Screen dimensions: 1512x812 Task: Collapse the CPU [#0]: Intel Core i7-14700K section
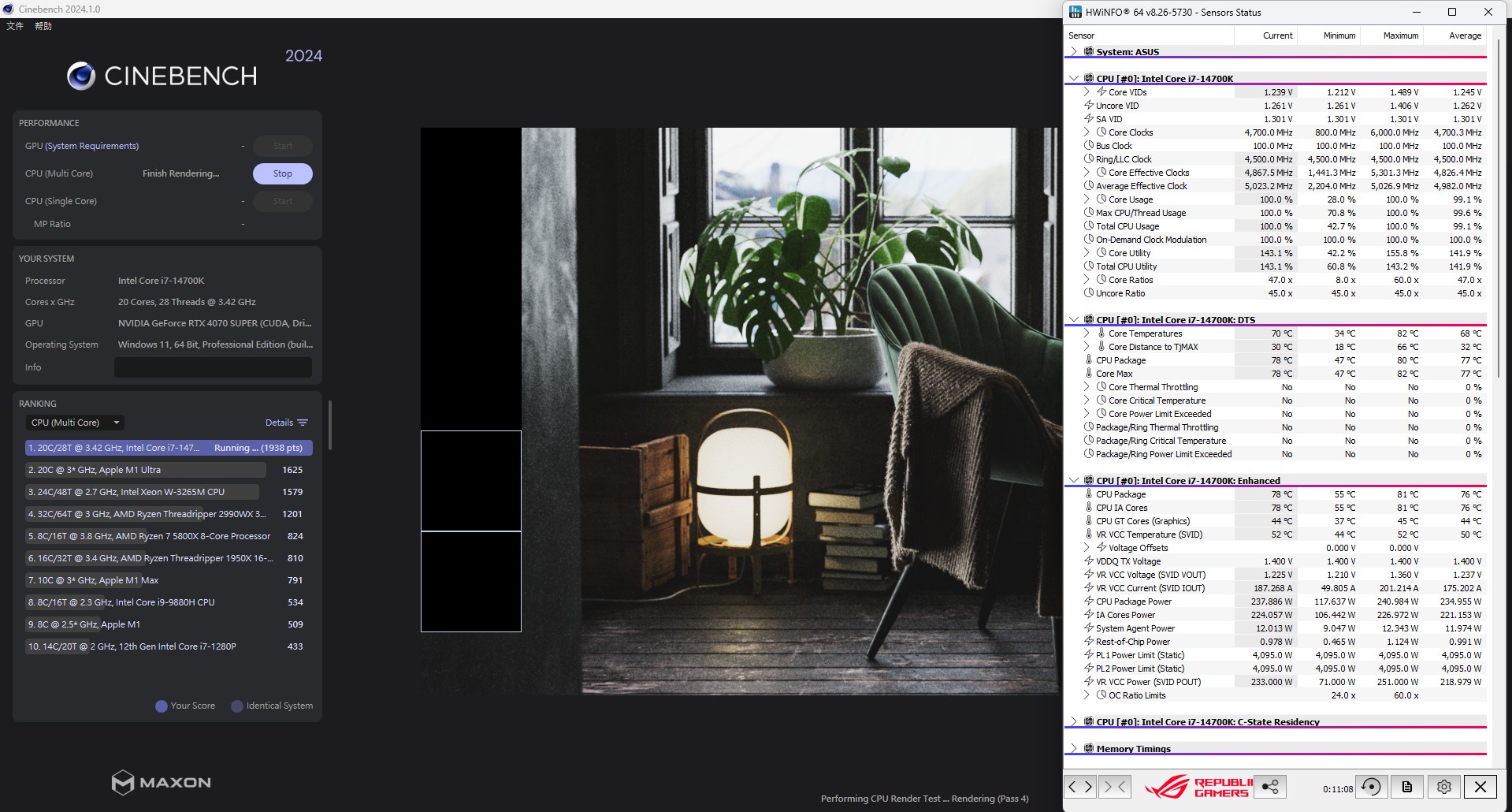[x=1074, y=78]
